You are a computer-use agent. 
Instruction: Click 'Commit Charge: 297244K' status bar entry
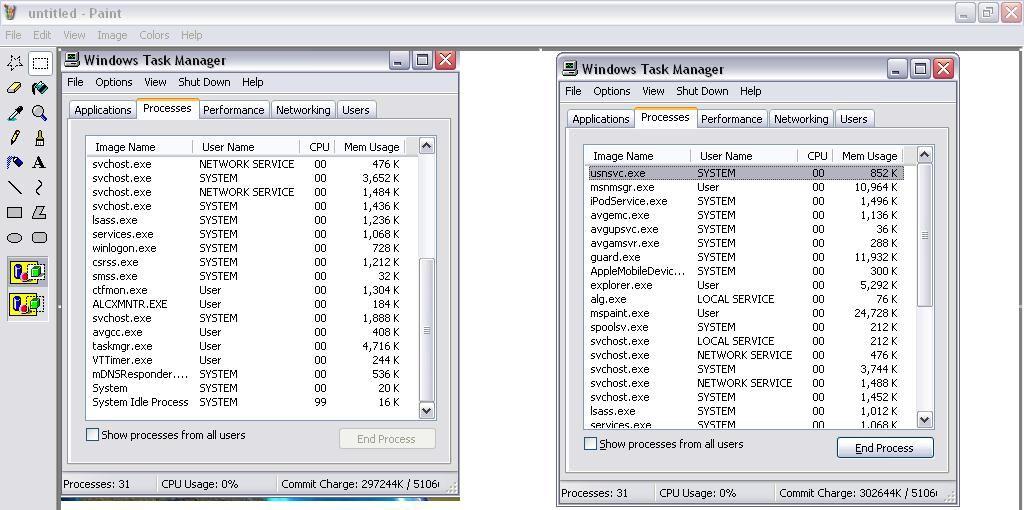click(360, 485)
